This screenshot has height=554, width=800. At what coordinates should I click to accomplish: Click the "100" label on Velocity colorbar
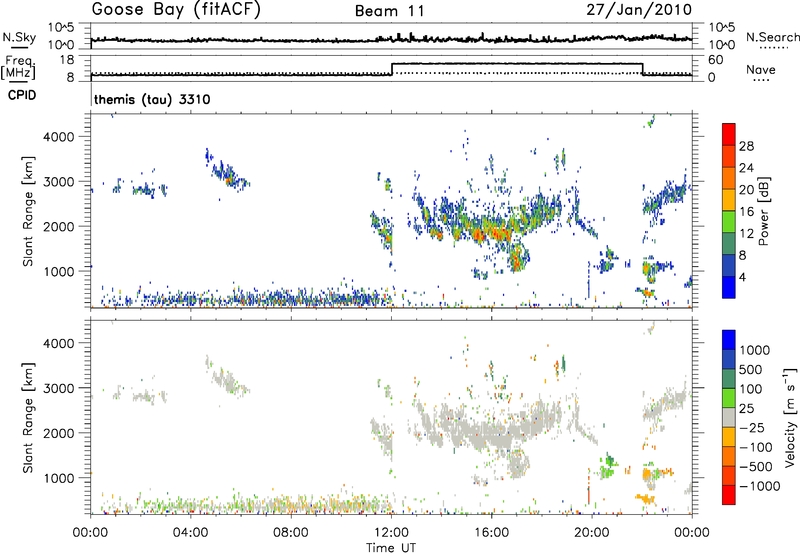pyautogui.click(x=751, y=389)
